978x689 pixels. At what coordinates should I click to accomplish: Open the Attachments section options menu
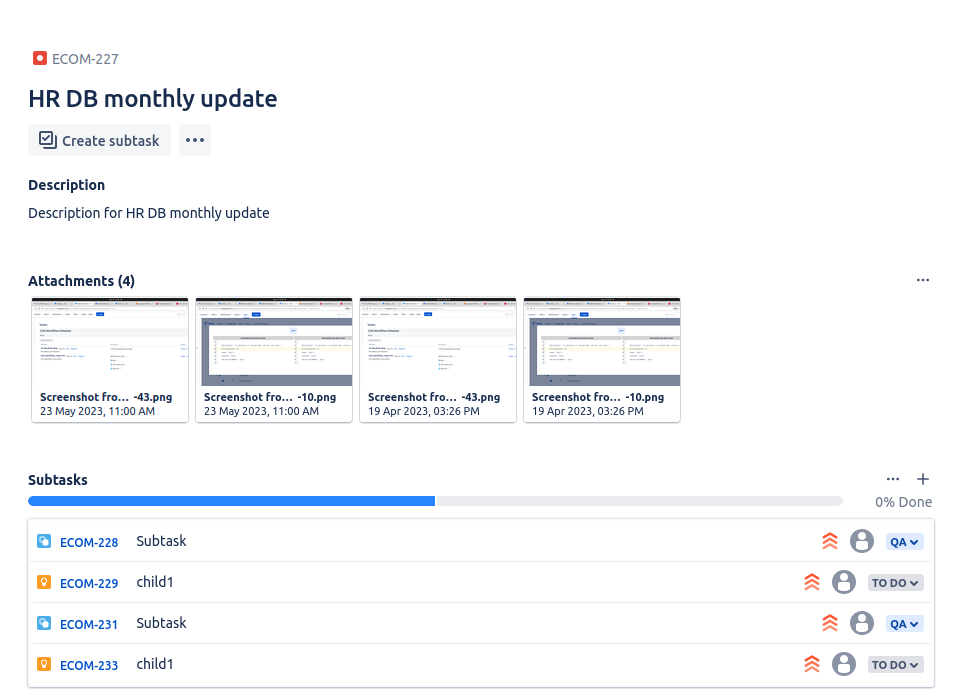[x=922, y=280]
